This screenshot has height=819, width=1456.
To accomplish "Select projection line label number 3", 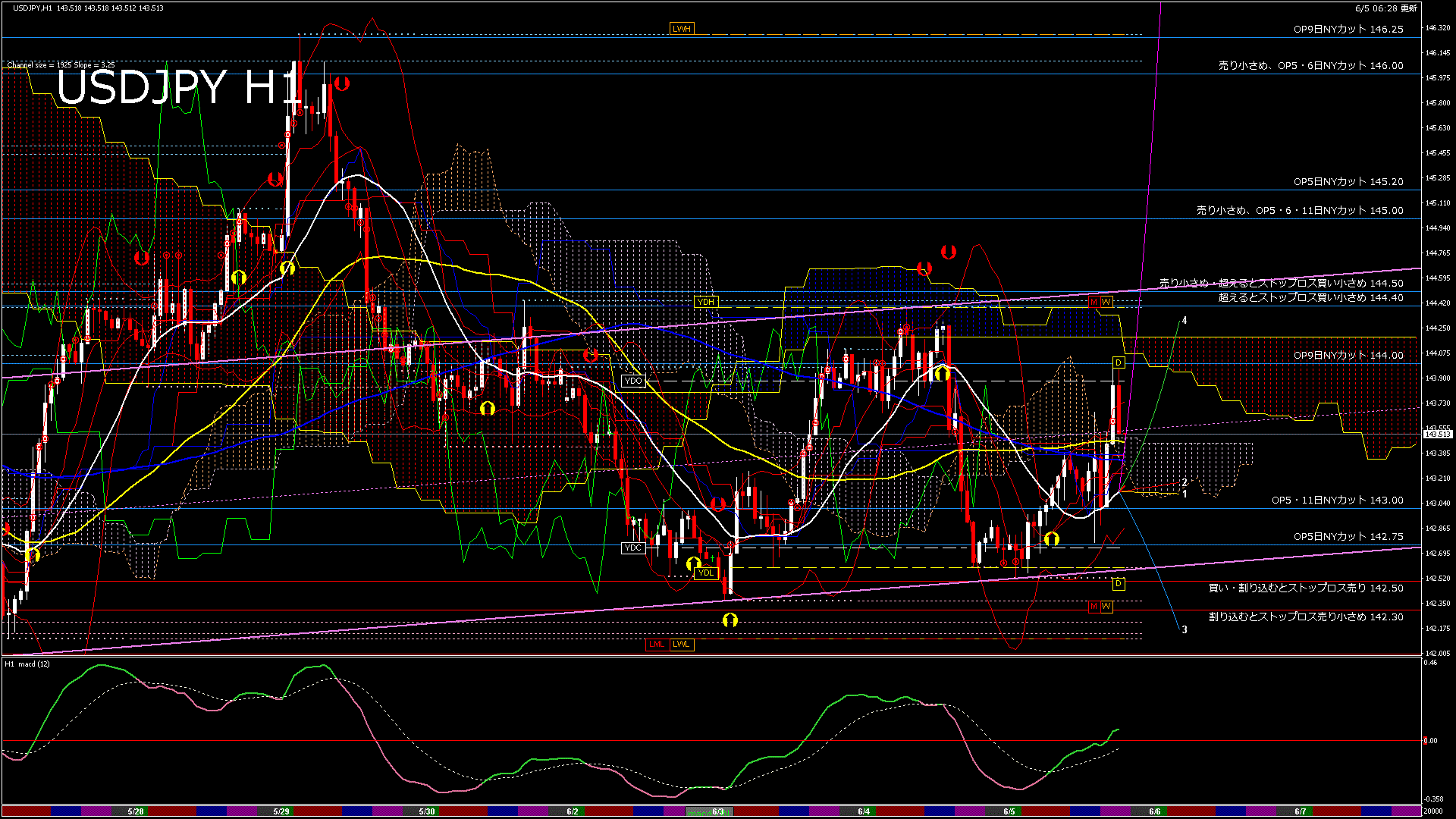I will (x=1184, y=629).
